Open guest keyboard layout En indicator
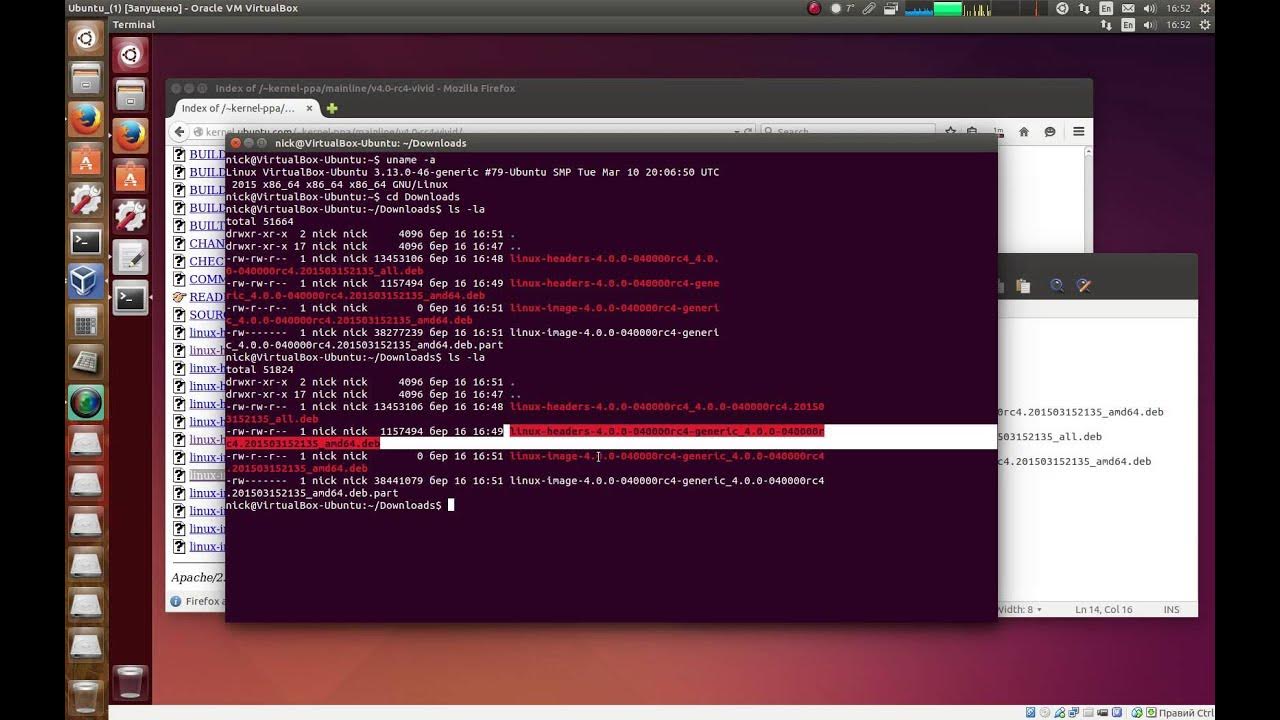The width and height of the screenshot is (1280, 720). click(x=1129, y=25)
